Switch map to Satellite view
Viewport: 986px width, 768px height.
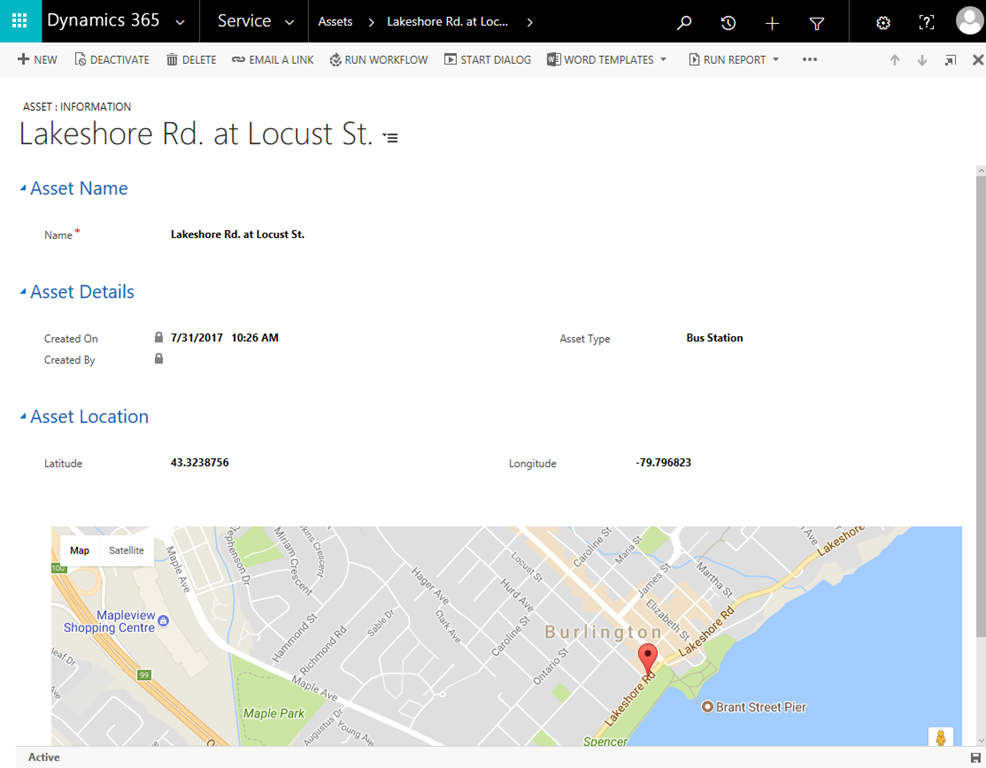pyautogui.click(x=126, y=551)
